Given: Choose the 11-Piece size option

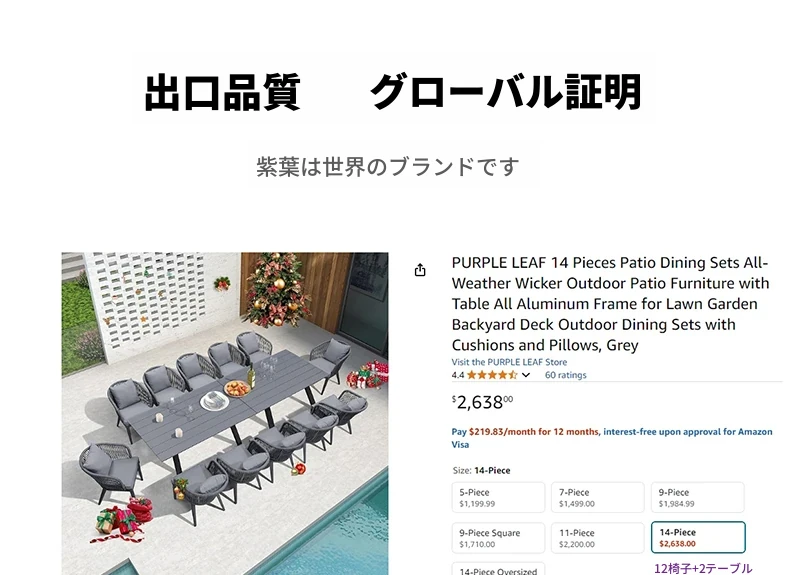Looking at the screenshot, I should click(598, 538).
